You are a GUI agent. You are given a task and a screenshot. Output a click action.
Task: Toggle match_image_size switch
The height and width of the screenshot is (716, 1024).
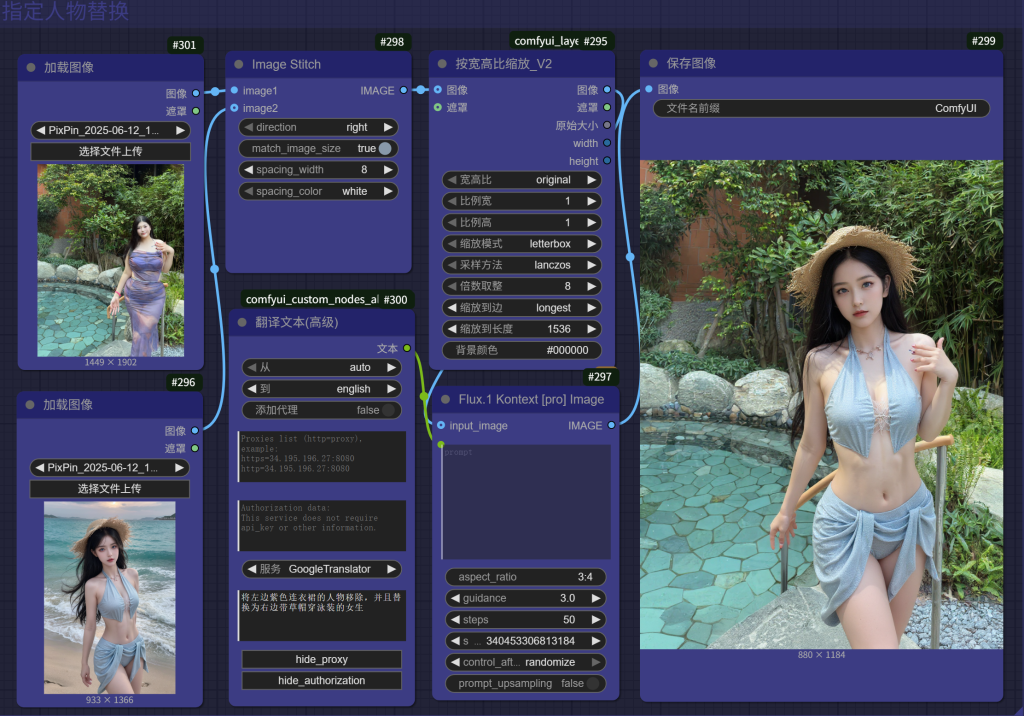(385, 148)
